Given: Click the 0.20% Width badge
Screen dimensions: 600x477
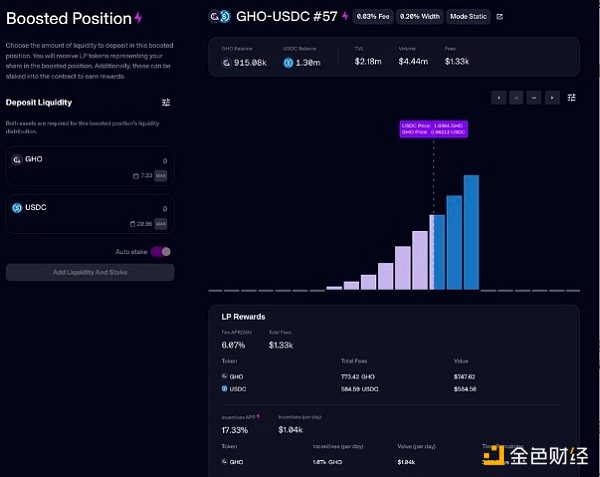Looking at the screenshot, I should 420,17.
